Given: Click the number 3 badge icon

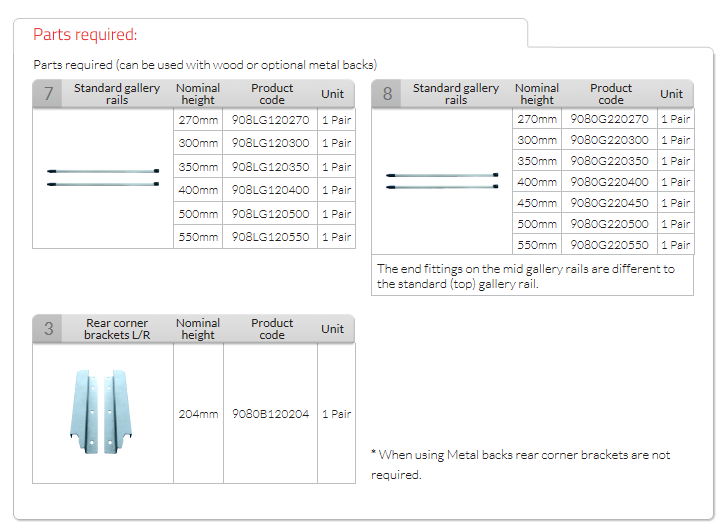Looking at the screenshot, I should (49, 329).
